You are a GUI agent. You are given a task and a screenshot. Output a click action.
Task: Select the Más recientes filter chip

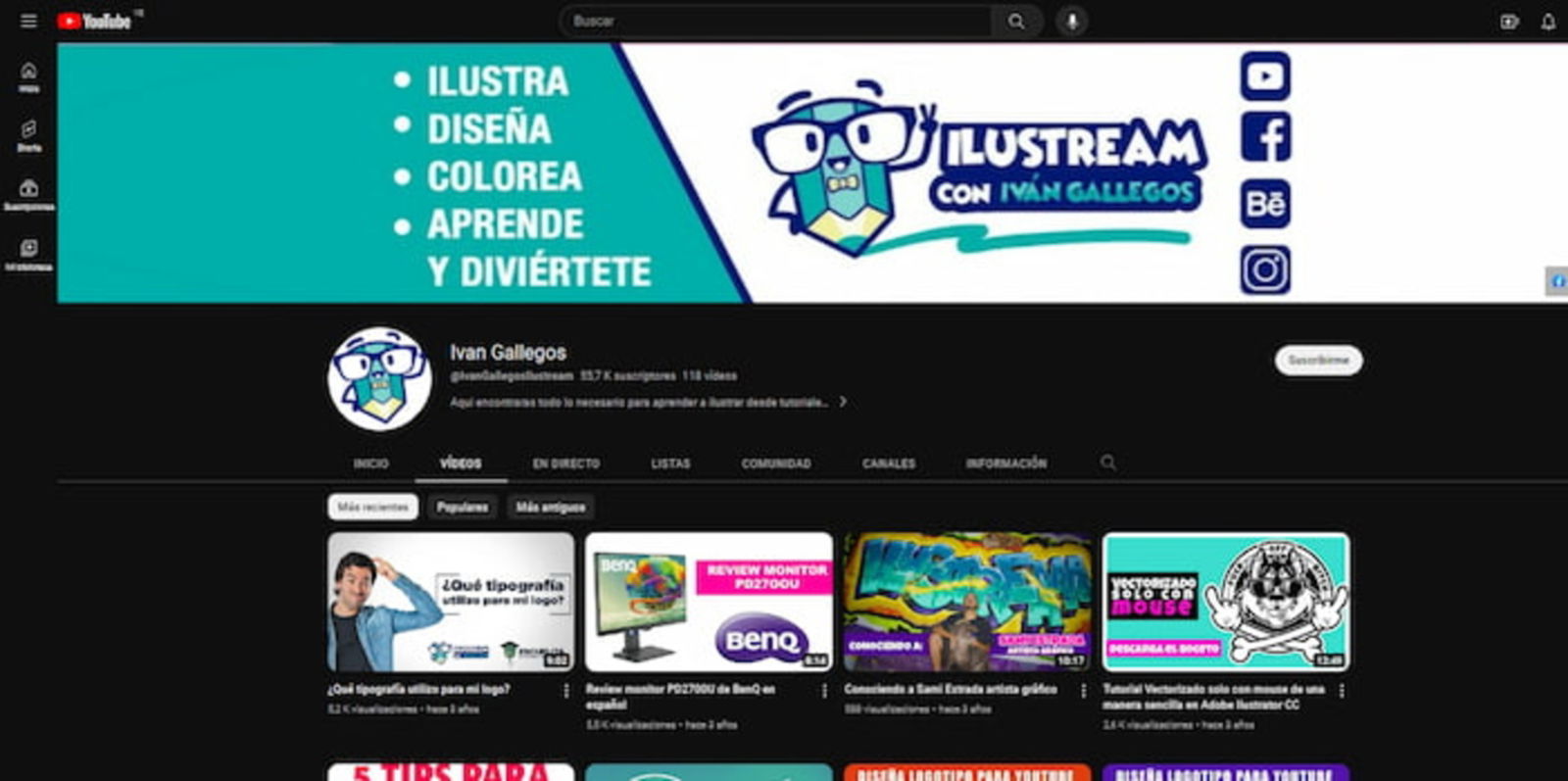pyautogui.click(x=372, y=507)
